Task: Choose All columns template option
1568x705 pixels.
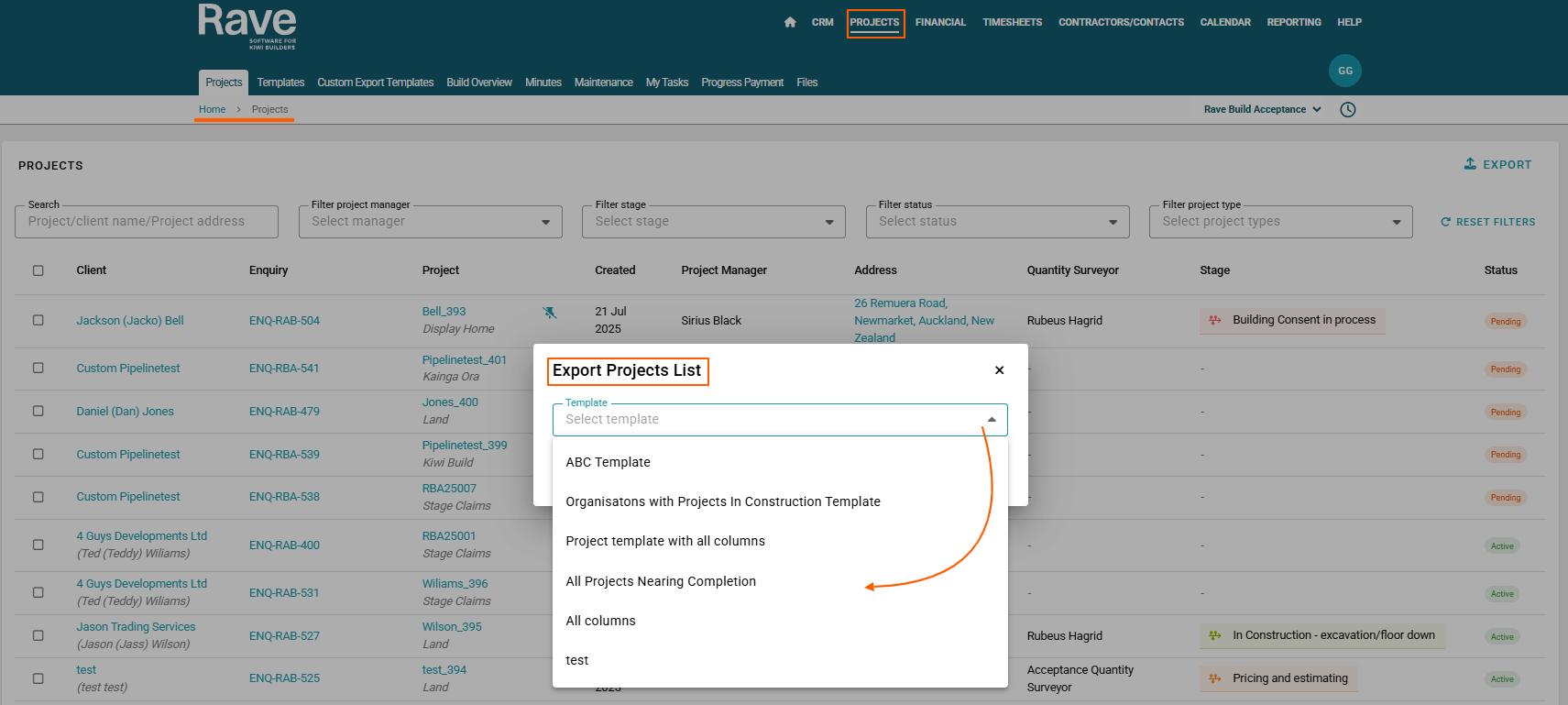Action: tap(780, 621)
